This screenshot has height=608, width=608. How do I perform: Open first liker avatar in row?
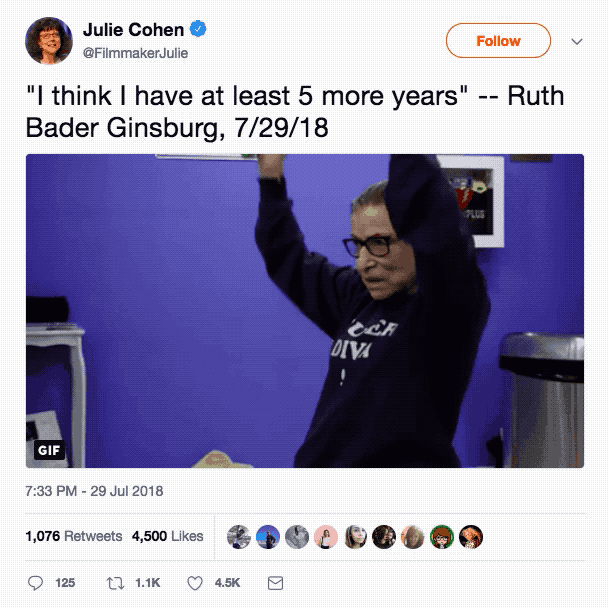pyautogui.click(x=239, y=537)
